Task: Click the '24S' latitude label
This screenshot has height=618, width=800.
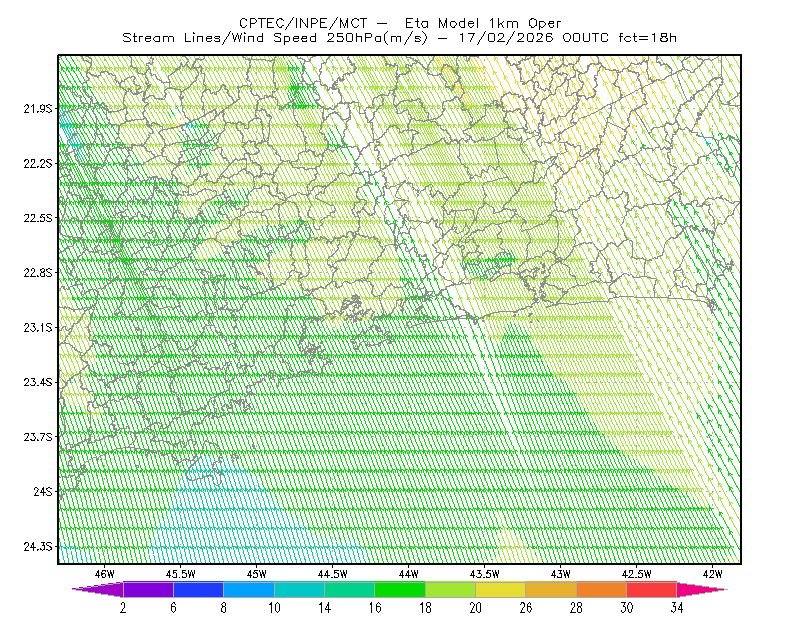Action: [x=43, y=491]
